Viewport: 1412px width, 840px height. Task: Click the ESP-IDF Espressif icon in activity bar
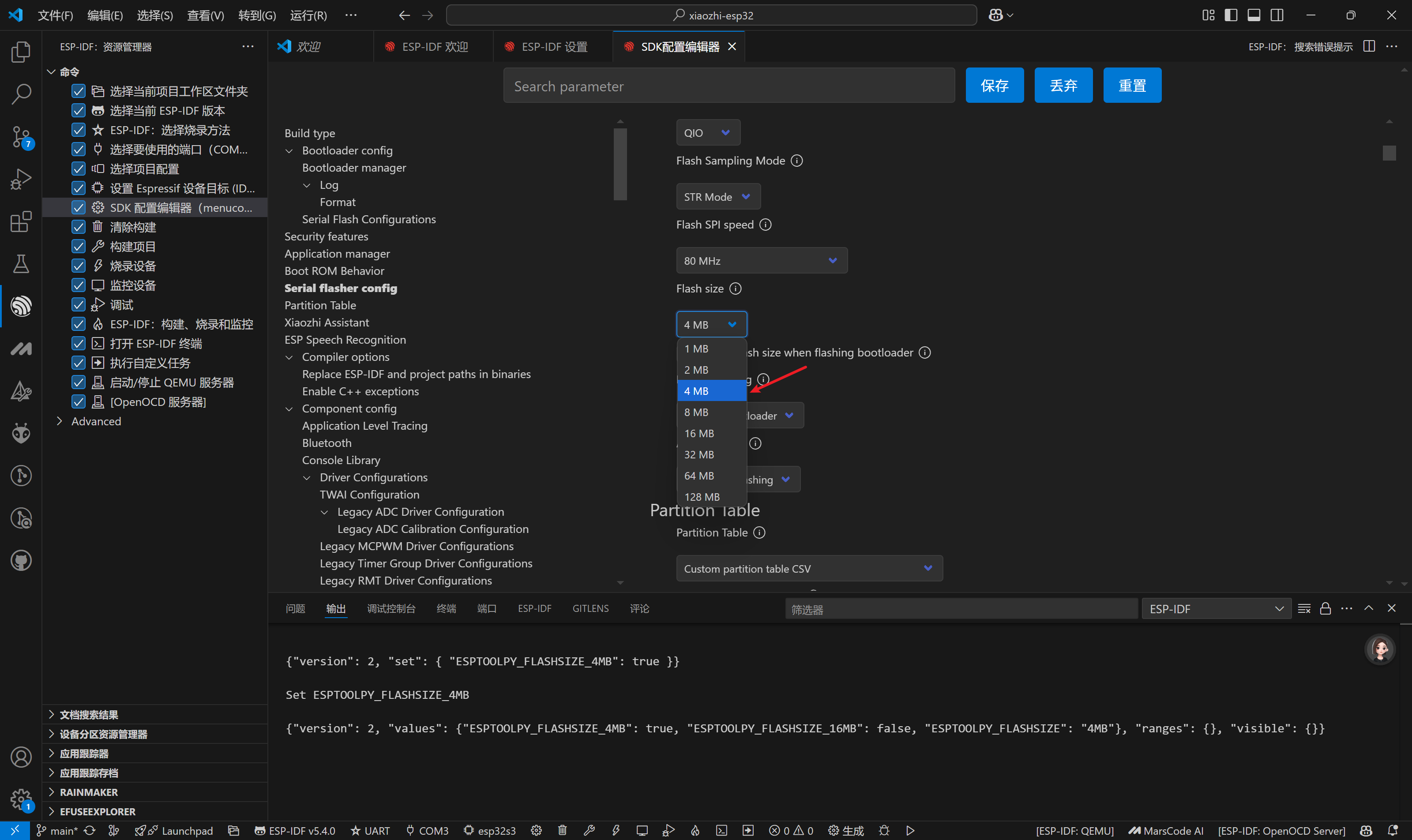tap(21, 306)
